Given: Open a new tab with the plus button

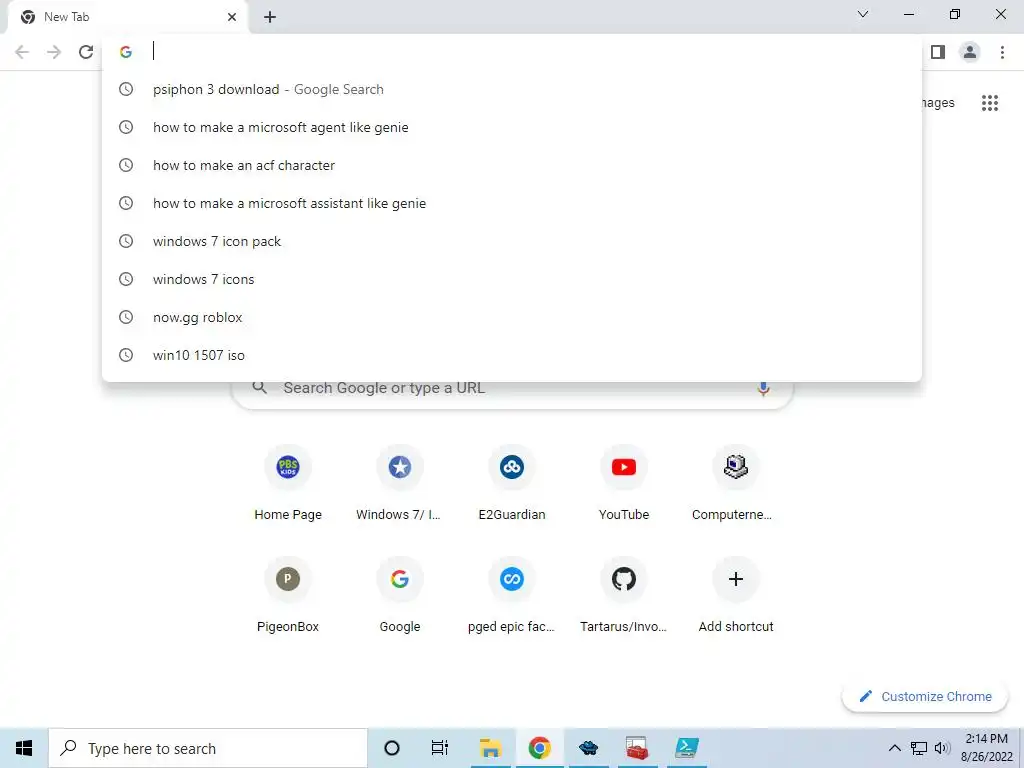Looking at the screenshot, I should pos(270,17).
